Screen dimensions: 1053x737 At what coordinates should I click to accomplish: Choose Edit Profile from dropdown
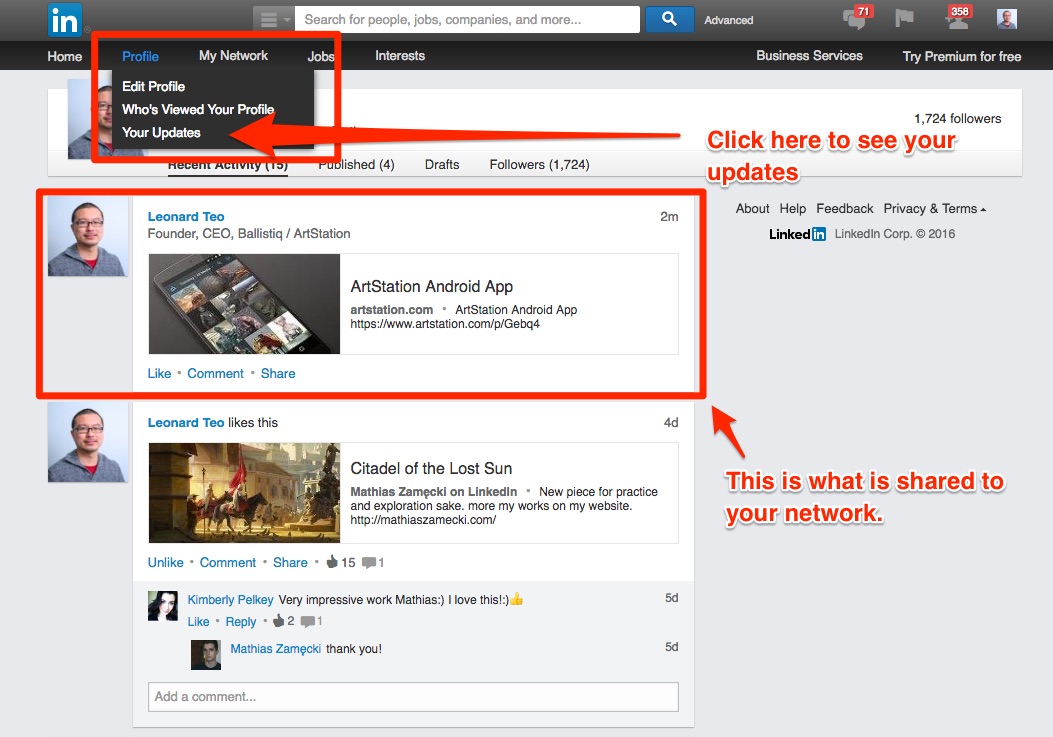pos(153,86)
